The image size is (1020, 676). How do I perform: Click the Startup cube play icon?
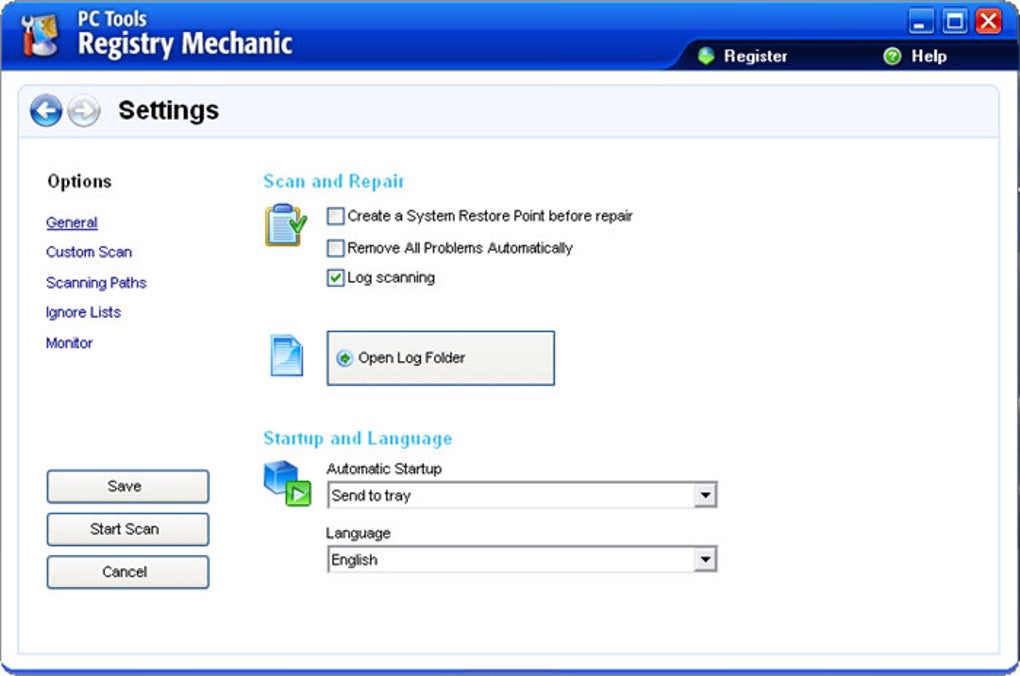pyautogui.click(x=287, y=483)
